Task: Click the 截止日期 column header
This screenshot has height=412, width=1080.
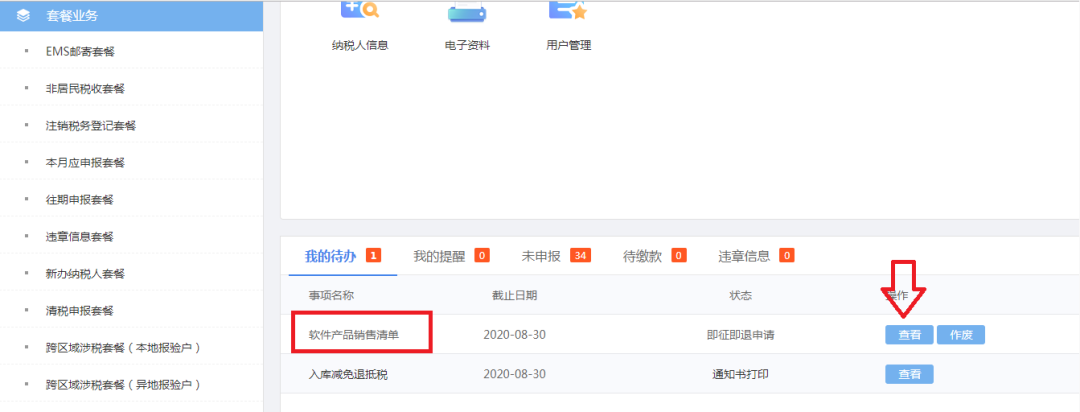Action: [515, 296]
